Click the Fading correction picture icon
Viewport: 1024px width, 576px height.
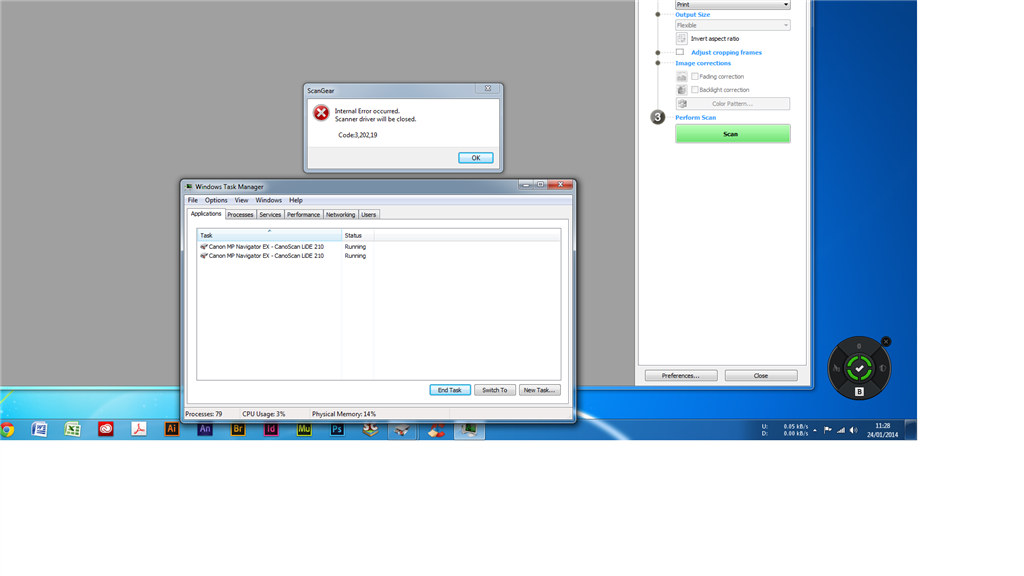[682, 76]
